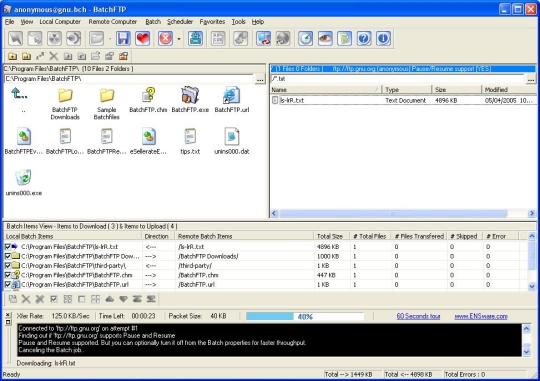Image resolution: width=540 pixels, height=381 pixels.
Task: Click the blue floppy disk Save icon
Action: point(123,38)
